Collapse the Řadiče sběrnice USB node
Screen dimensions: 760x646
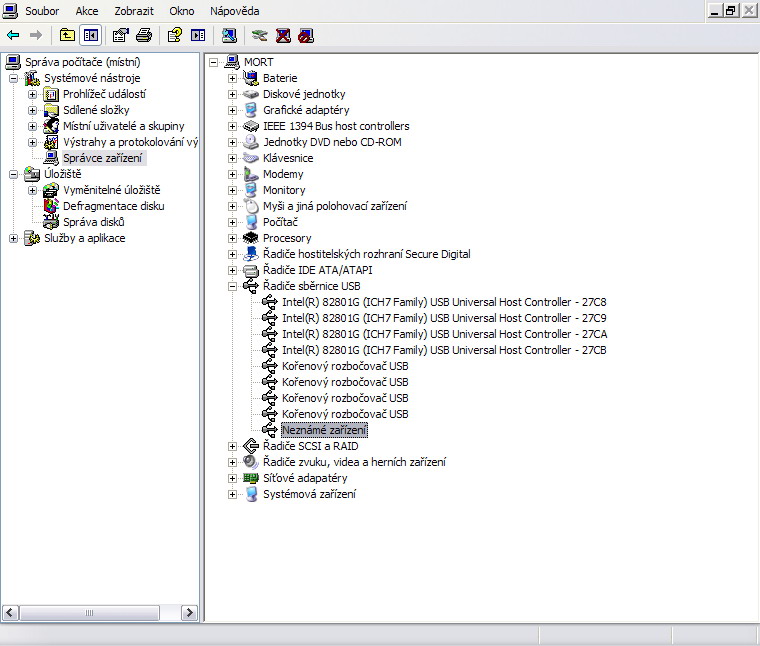[233, 286]
